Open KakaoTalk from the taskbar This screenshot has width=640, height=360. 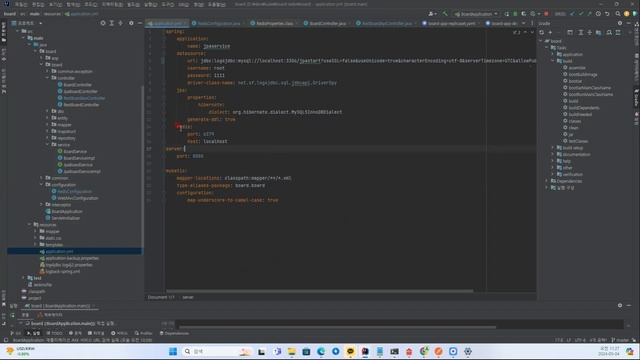pyautogui.click(x=350, y=351)
